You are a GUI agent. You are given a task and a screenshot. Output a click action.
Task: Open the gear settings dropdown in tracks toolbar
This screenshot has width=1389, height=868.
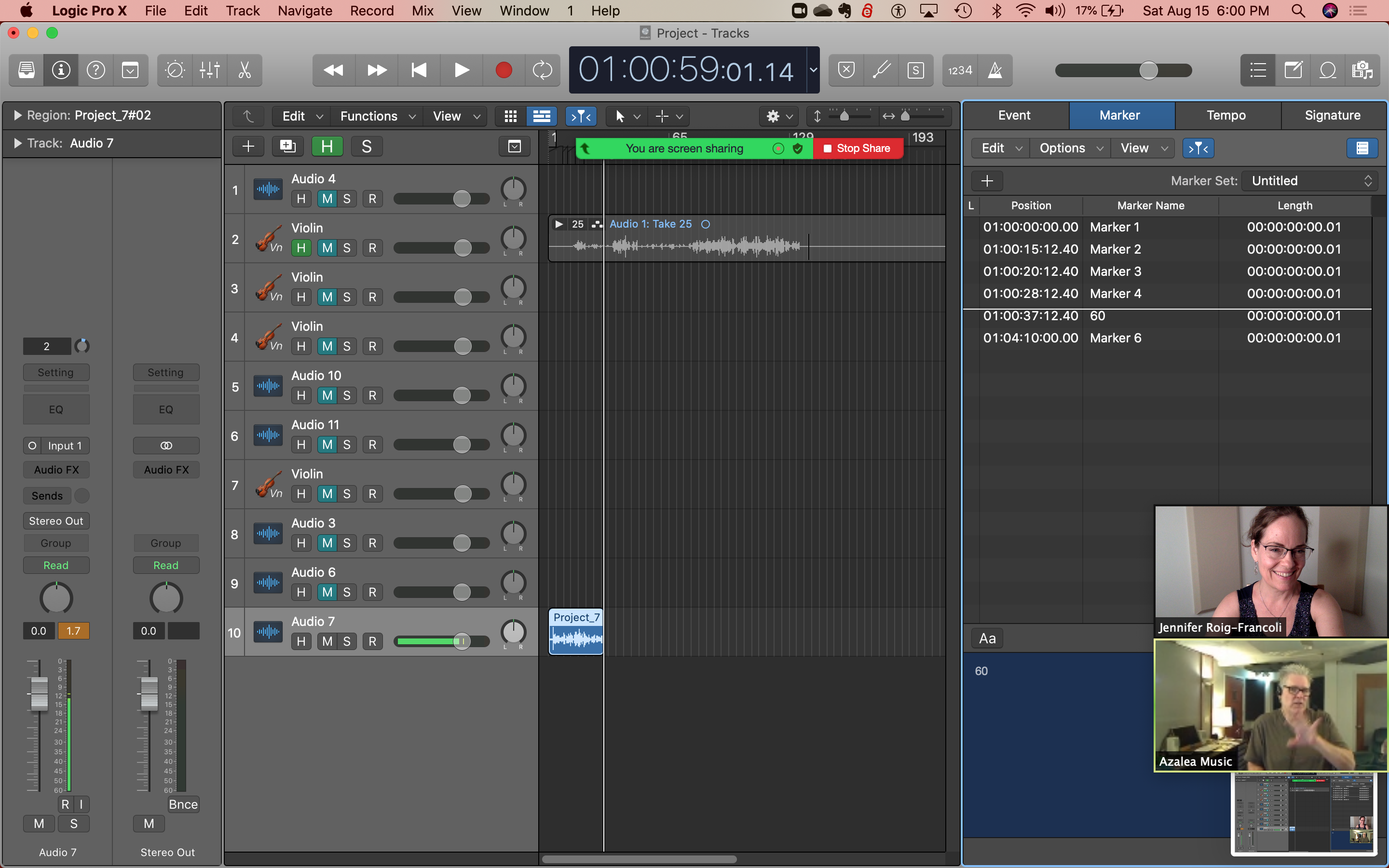click(779, 117)
